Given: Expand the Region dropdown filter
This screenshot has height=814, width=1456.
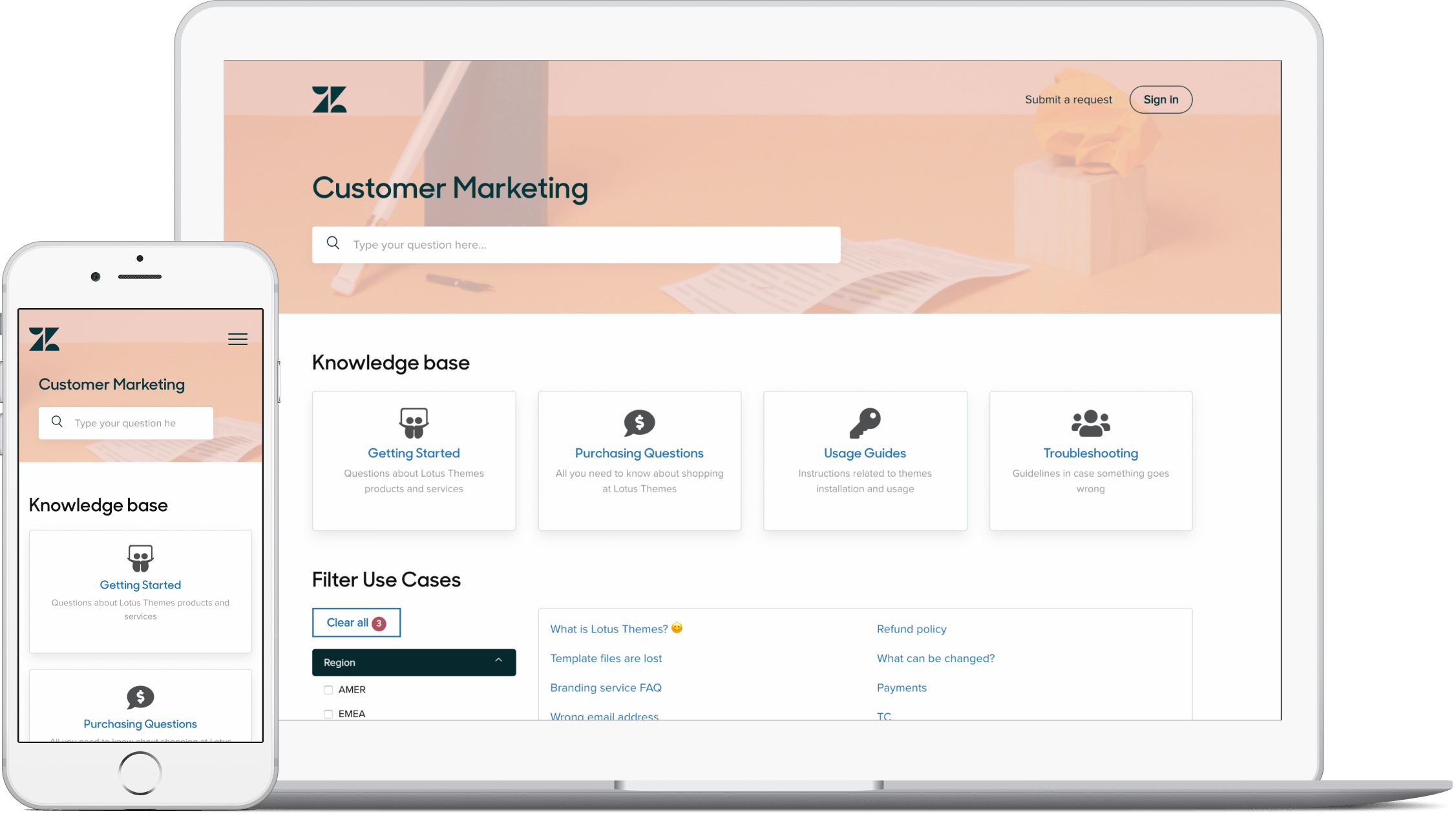Looking at the screenshot, I should tap(413, 662).
